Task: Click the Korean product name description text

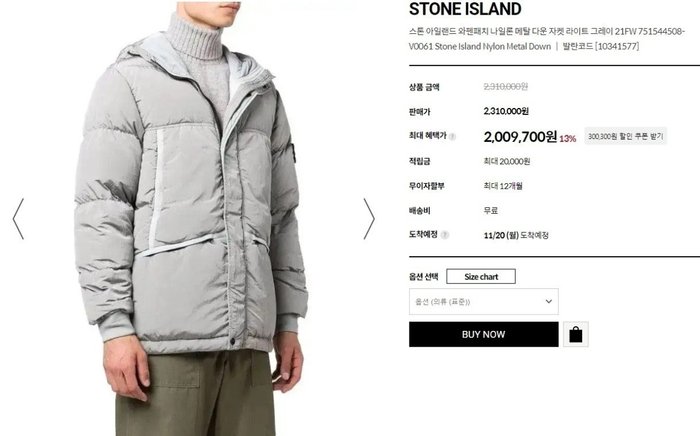Action: click(x=546, y=38)
